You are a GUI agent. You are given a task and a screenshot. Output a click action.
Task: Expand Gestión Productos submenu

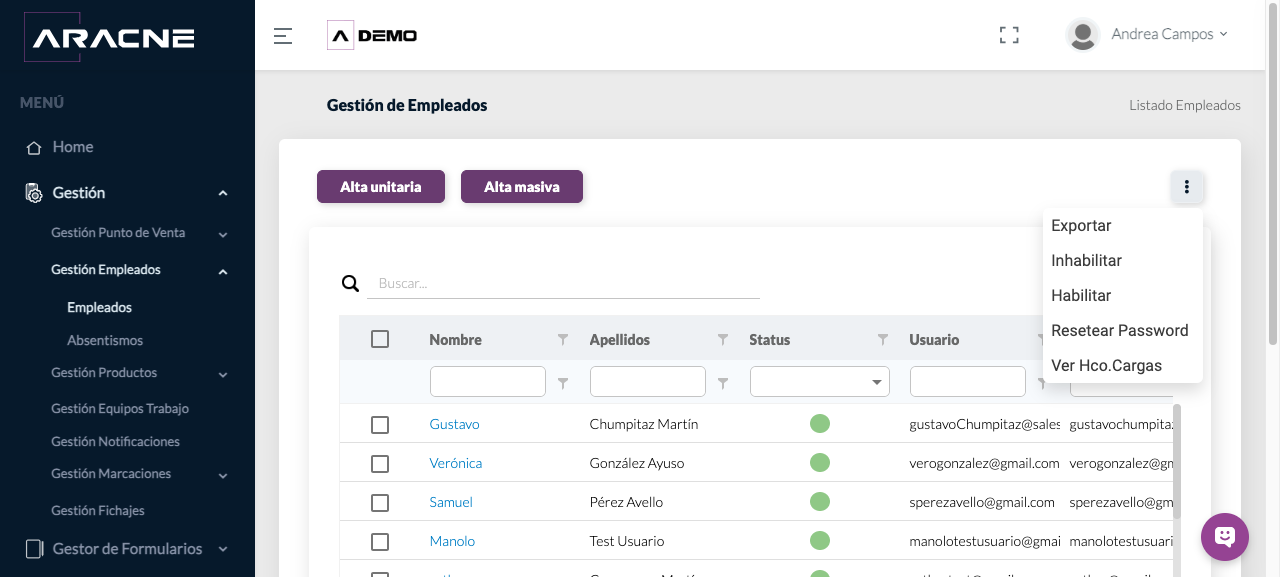coord(223,374)
